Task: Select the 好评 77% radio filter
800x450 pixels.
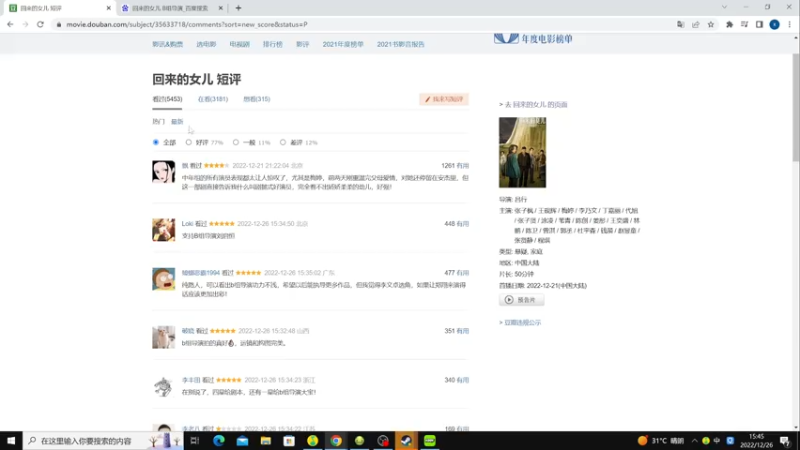Action: (189, 142)
